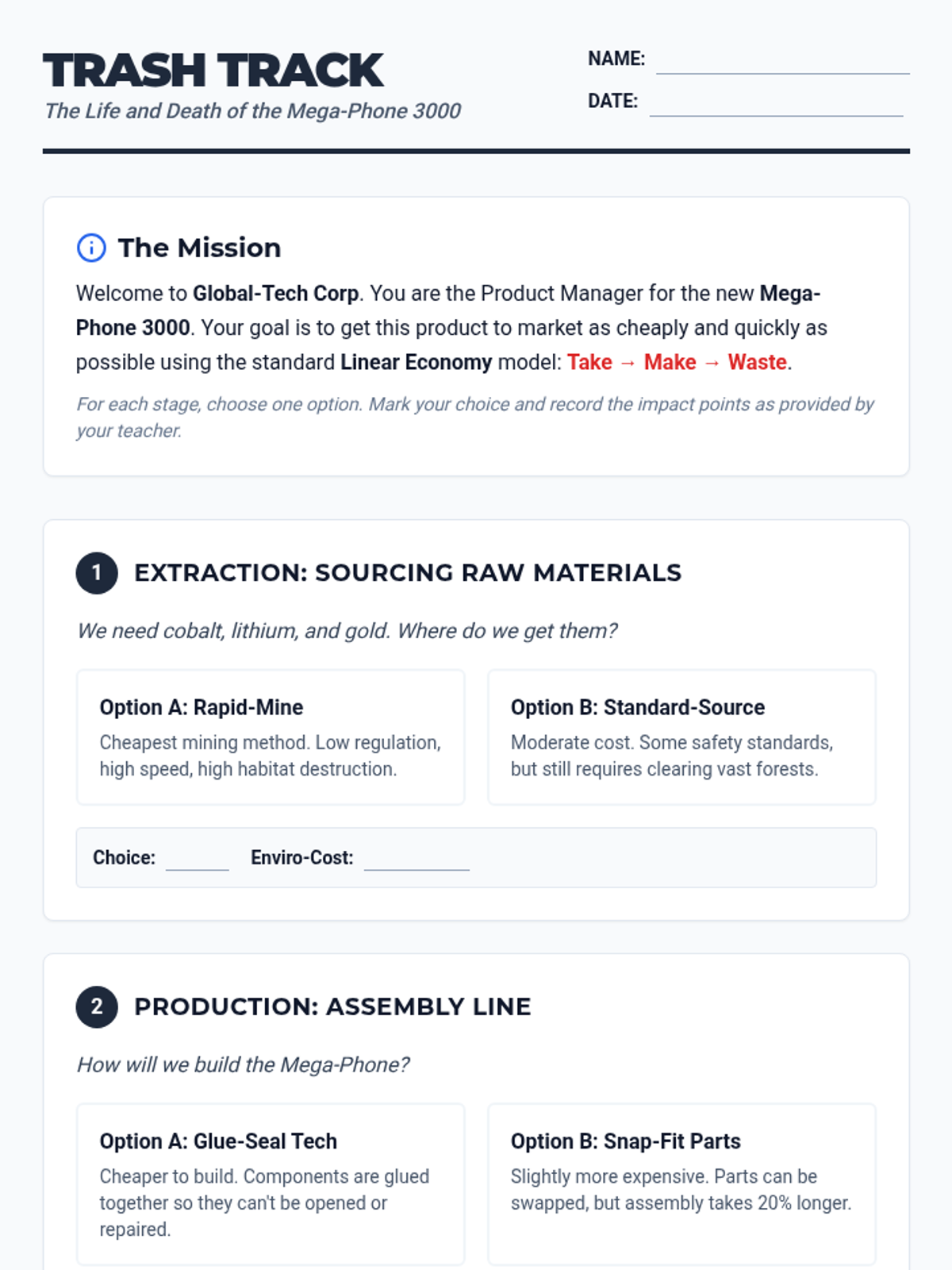Choose Option A: Glue-Seal Tech card
The width and height of the screenshot is (952, 1270).
click(x=271, y=1183)
